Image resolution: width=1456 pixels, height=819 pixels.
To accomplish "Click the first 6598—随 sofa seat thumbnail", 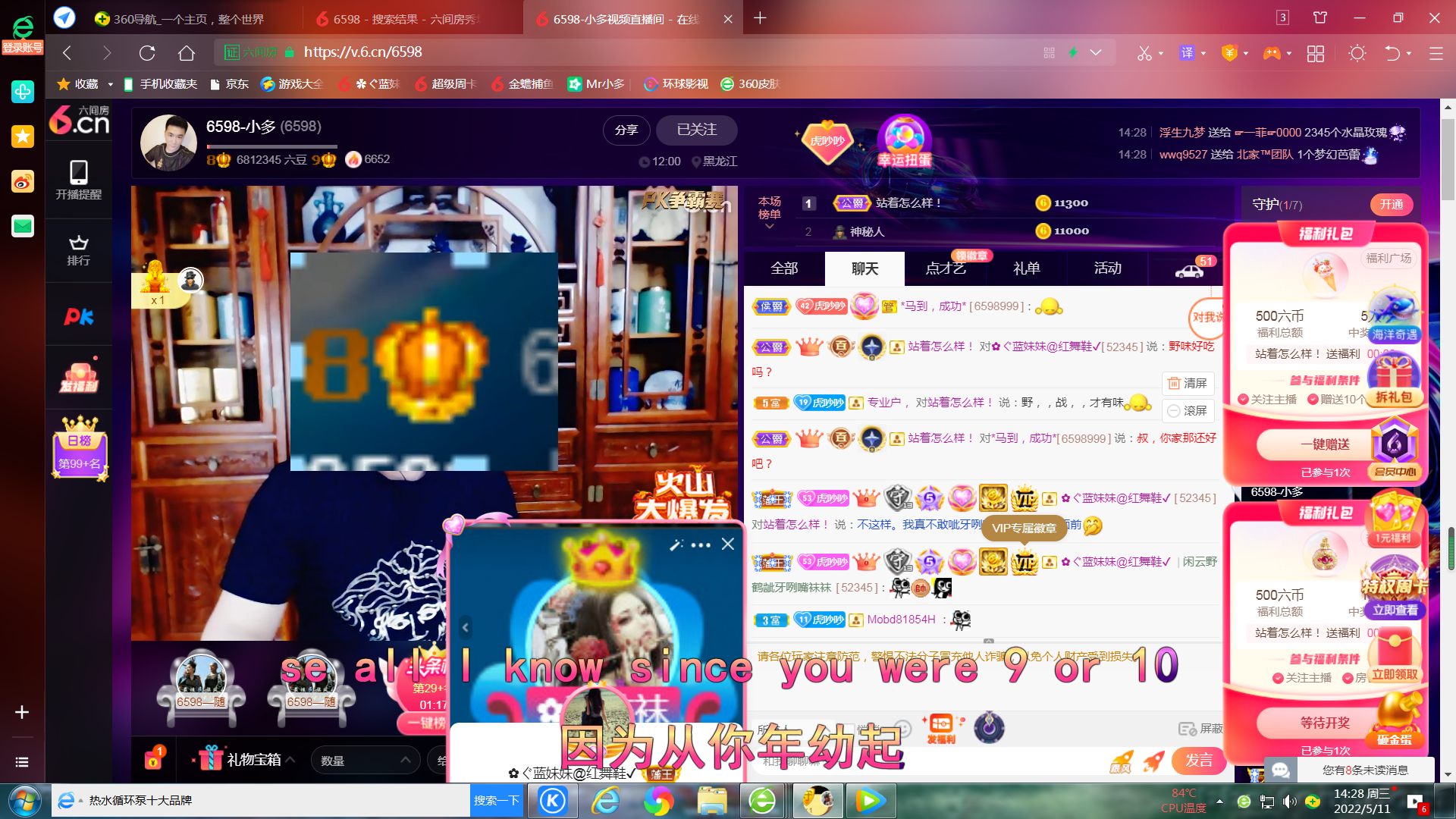I will click(x=201, y=686).
